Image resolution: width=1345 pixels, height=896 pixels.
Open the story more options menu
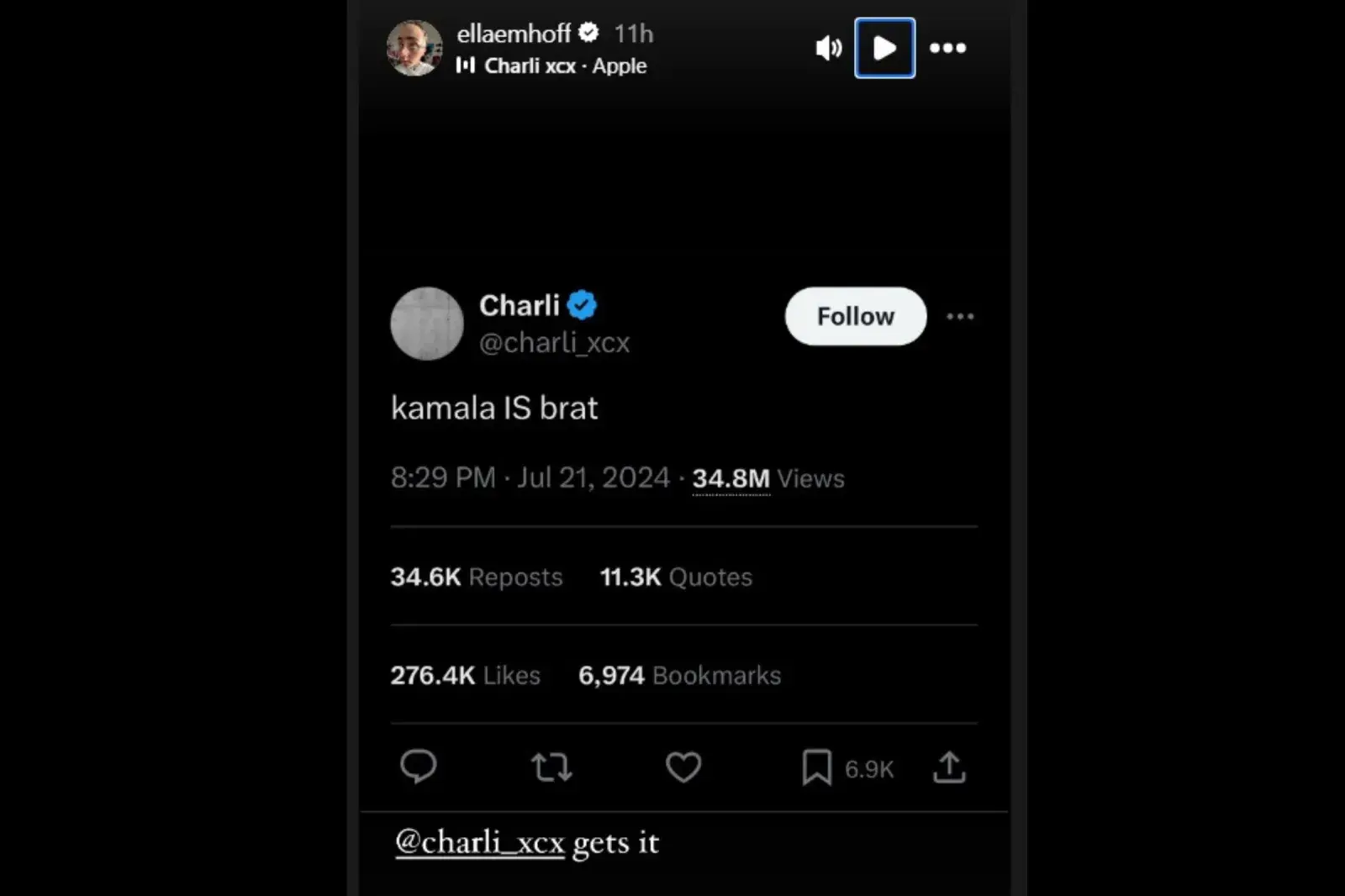point(947,48)
